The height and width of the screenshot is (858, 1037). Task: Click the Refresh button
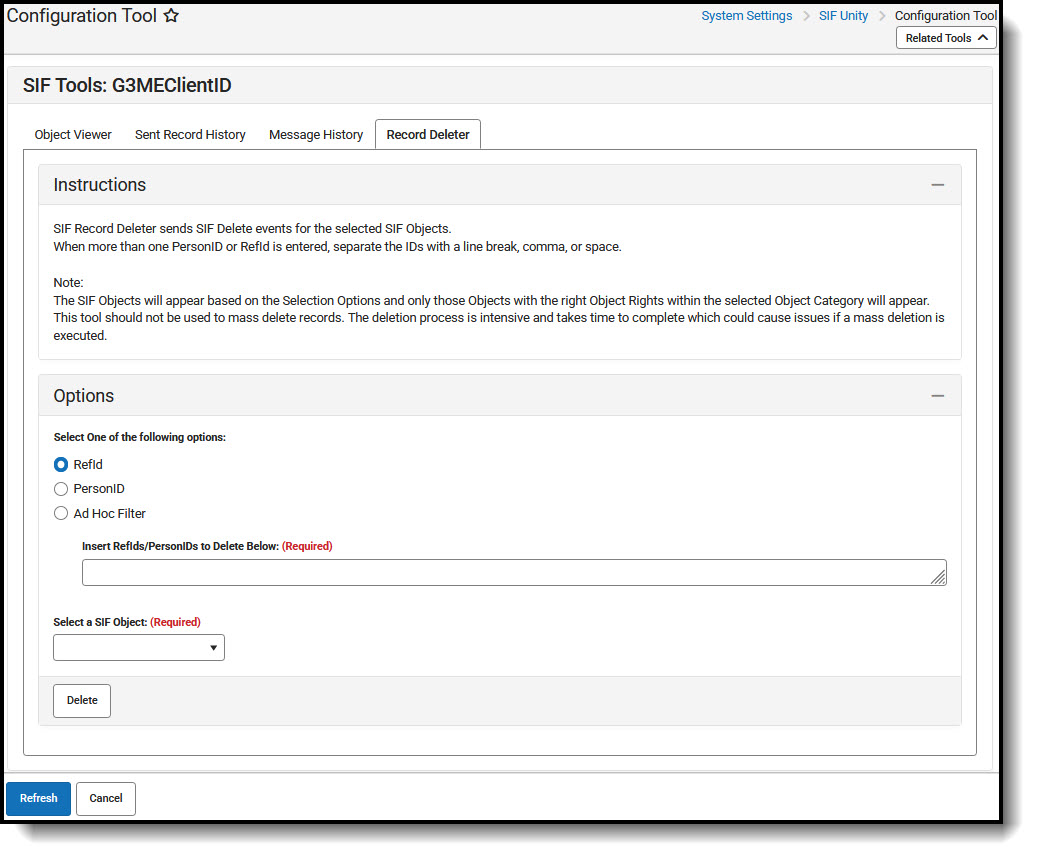tap(38, 798)
